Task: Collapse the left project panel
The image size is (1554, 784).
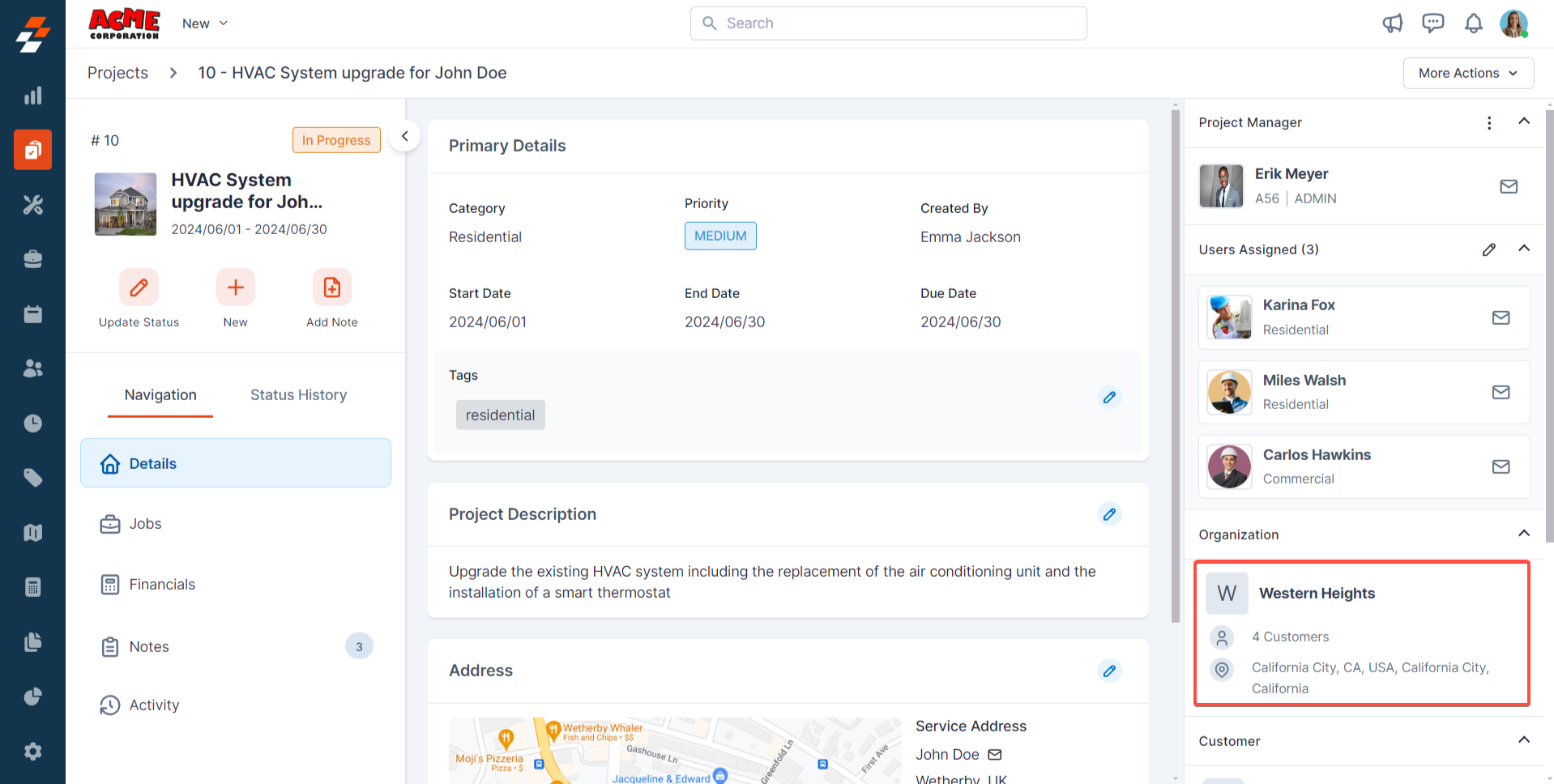Action: [404, 136]
